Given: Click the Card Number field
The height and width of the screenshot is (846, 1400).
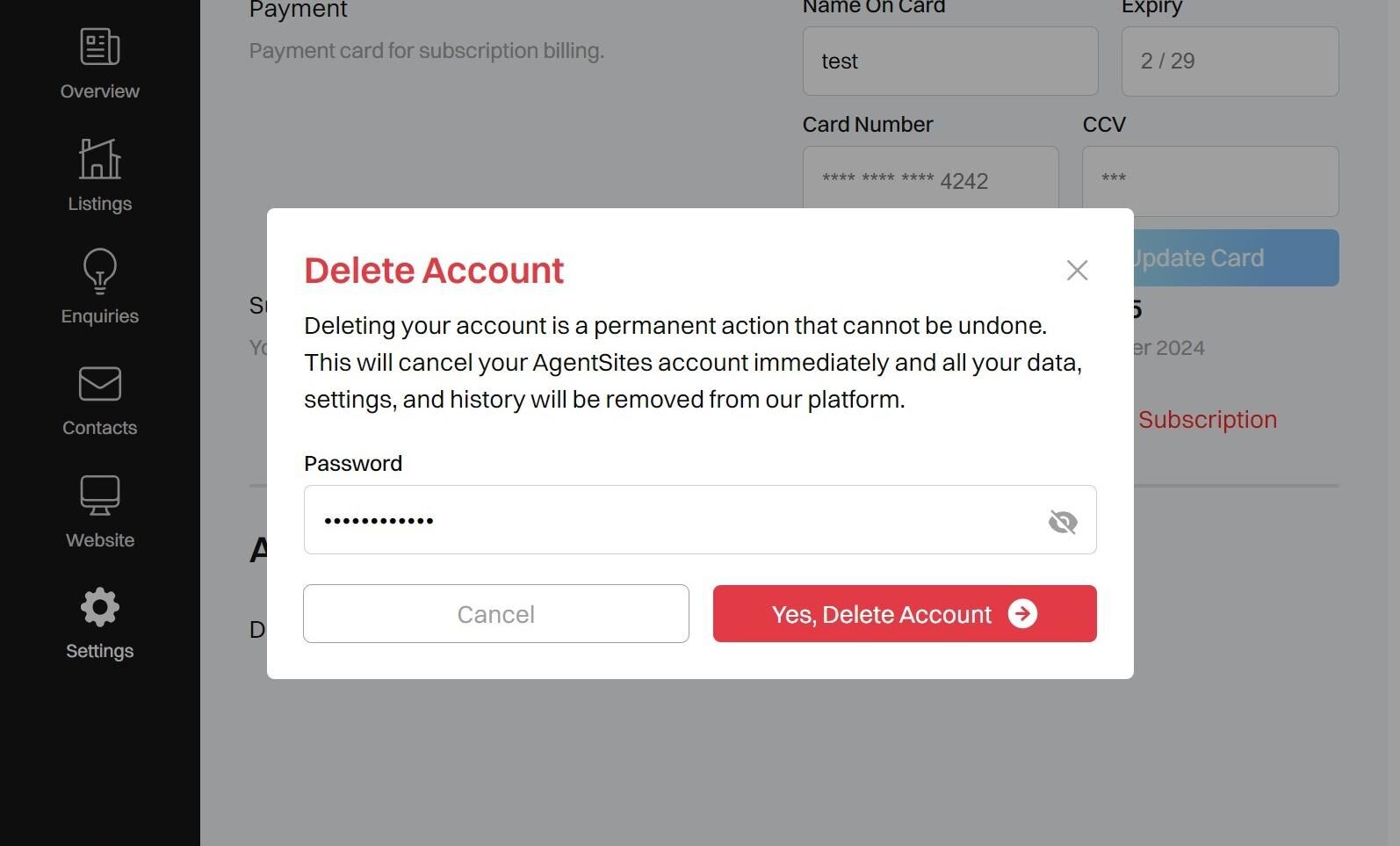Looking at the screenshot, I should (930, 178).
